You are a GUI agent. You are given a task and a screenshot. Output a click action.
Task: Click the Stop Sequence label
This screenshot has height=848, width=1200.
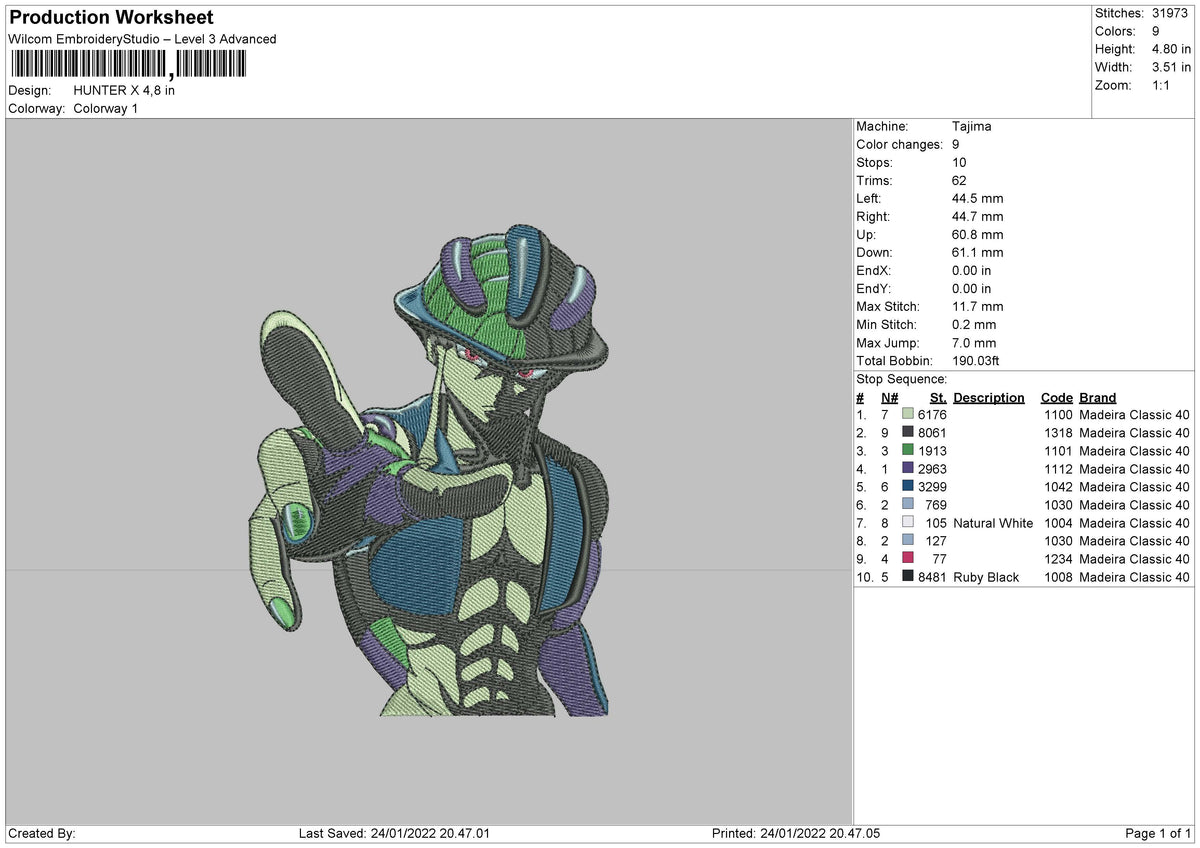901,380
